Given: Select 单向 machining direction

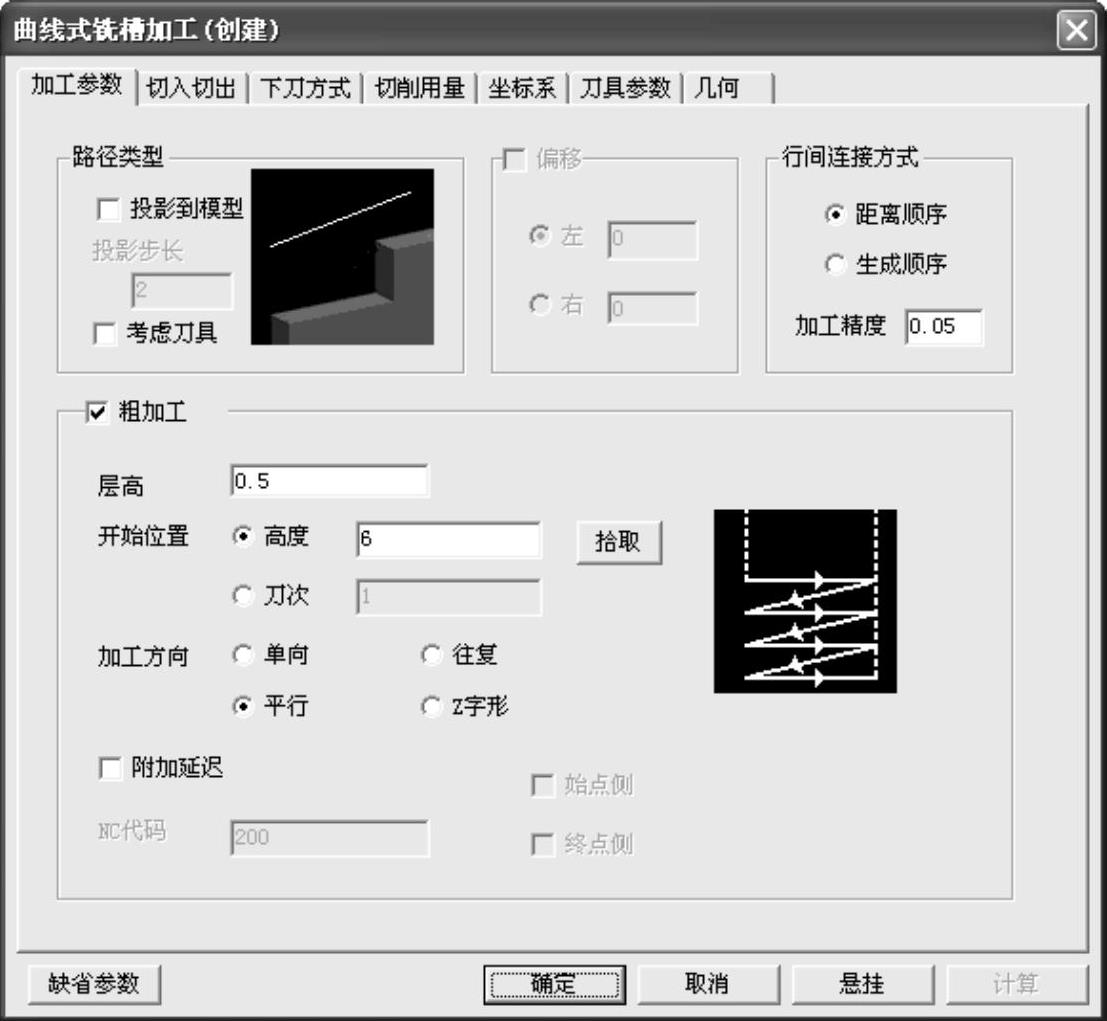Looking at the screenshot, I should pos(242,656).
